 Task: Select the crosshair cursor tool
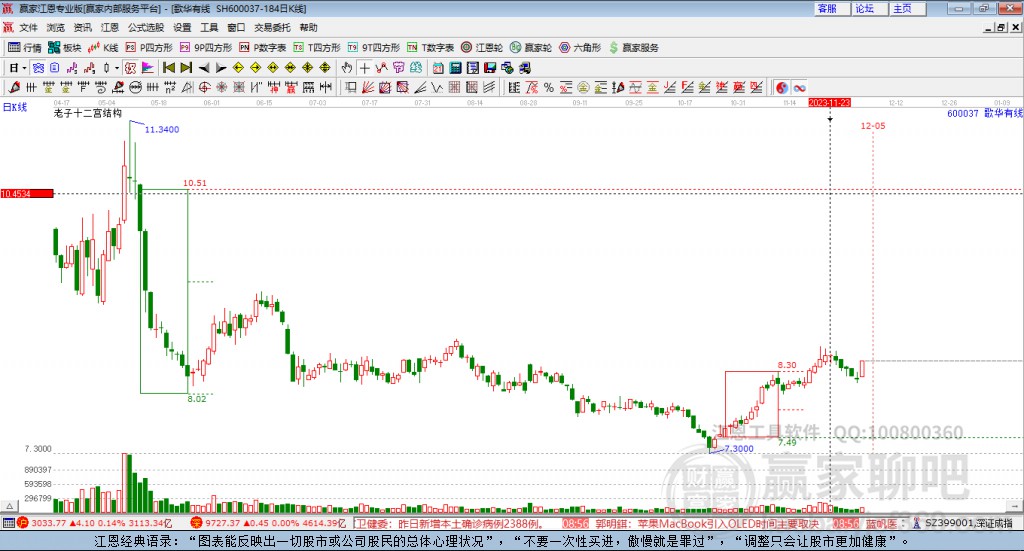tap(364, 68)
